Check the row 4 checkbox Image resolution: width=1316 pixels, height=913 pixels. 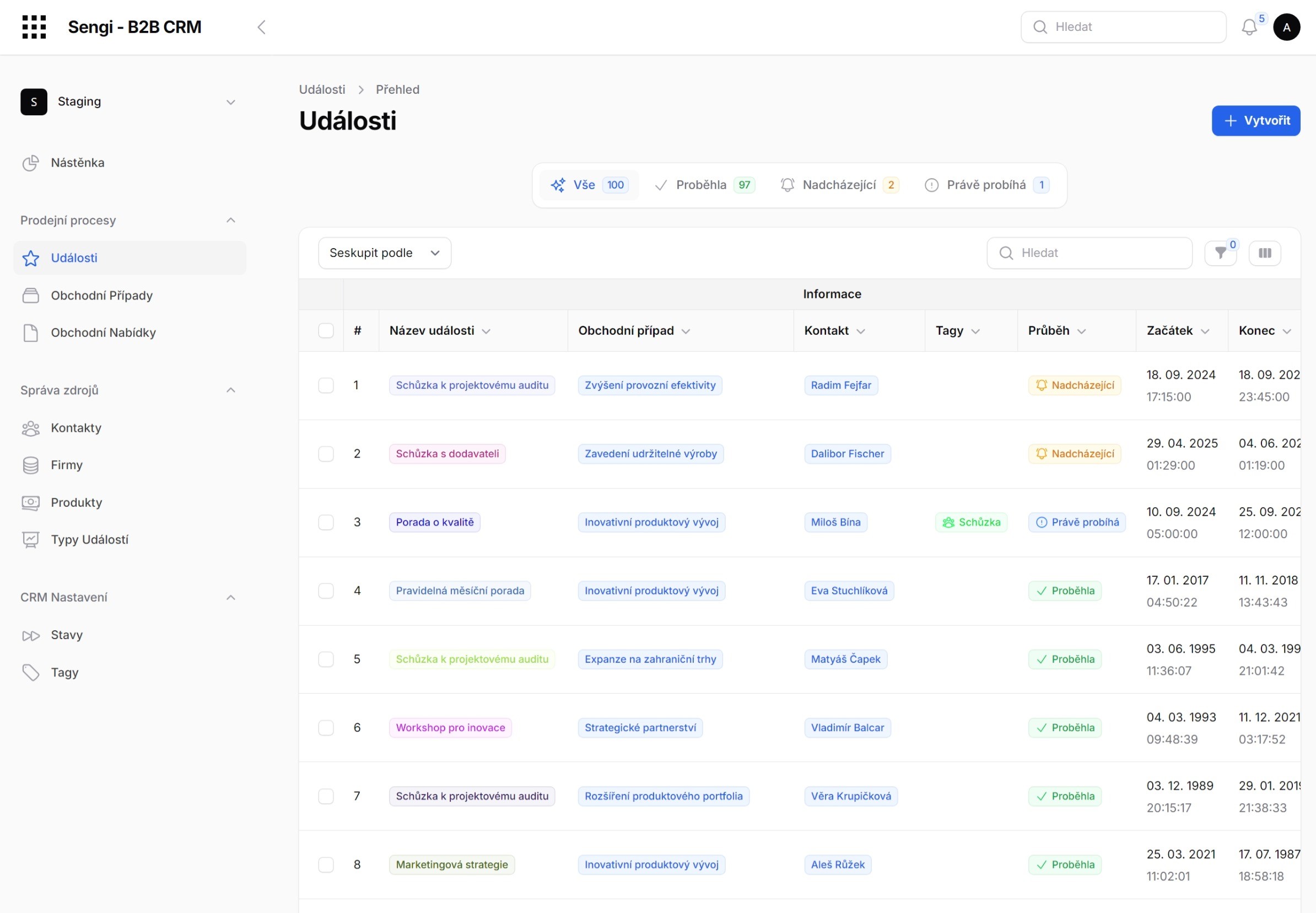coord(326,591)
